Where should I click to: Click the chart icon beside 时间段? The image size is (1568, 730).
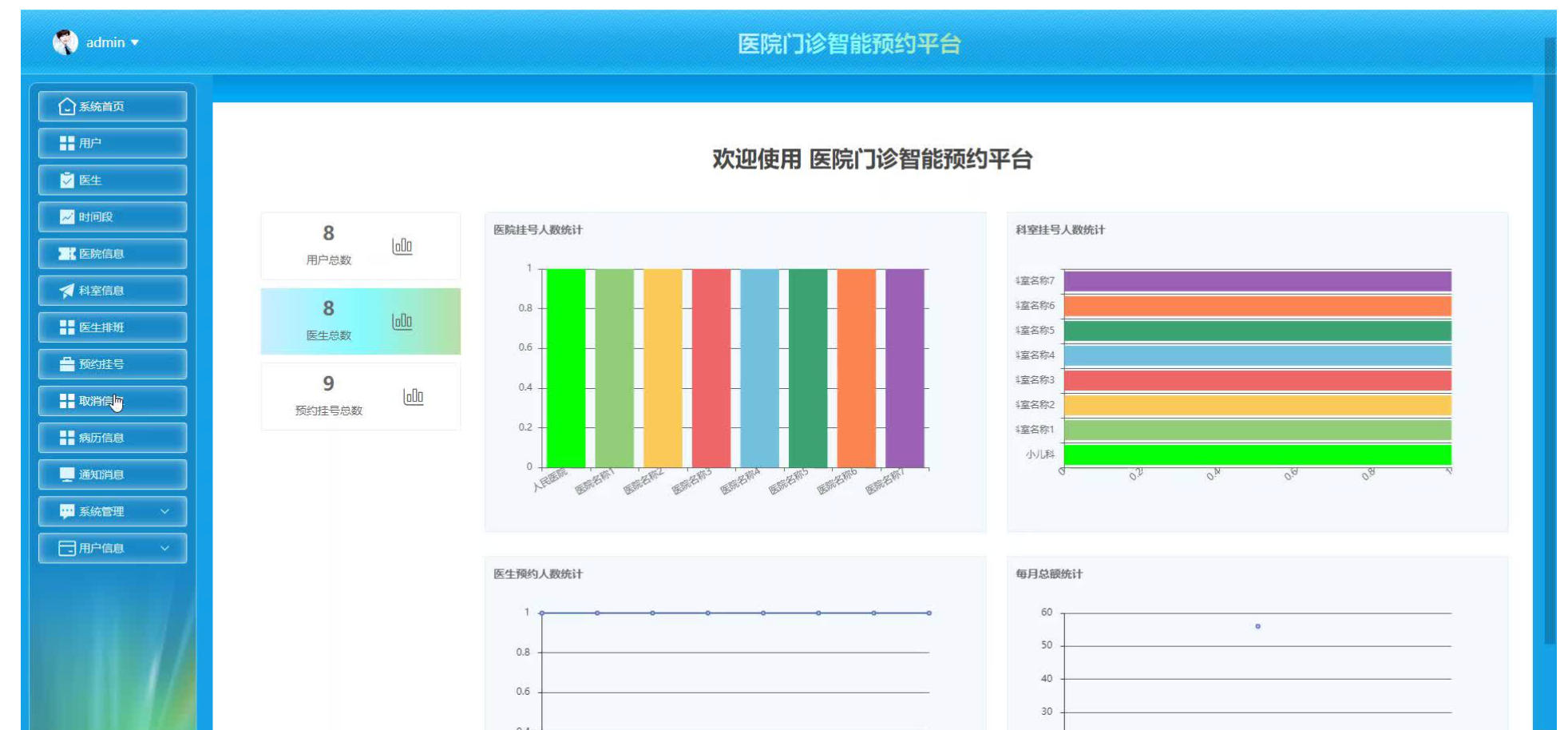pos(67,216)
